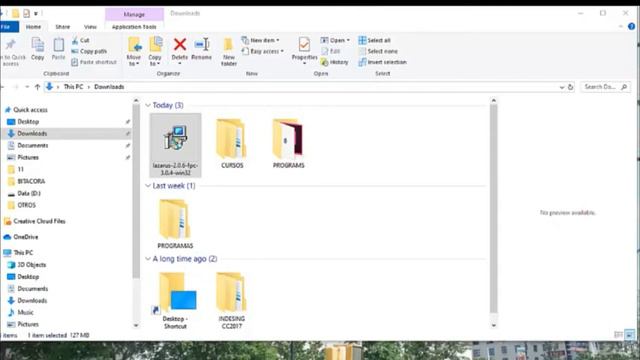
Task: Click the file list vertical scrollbar
Action: pos(493,209)
